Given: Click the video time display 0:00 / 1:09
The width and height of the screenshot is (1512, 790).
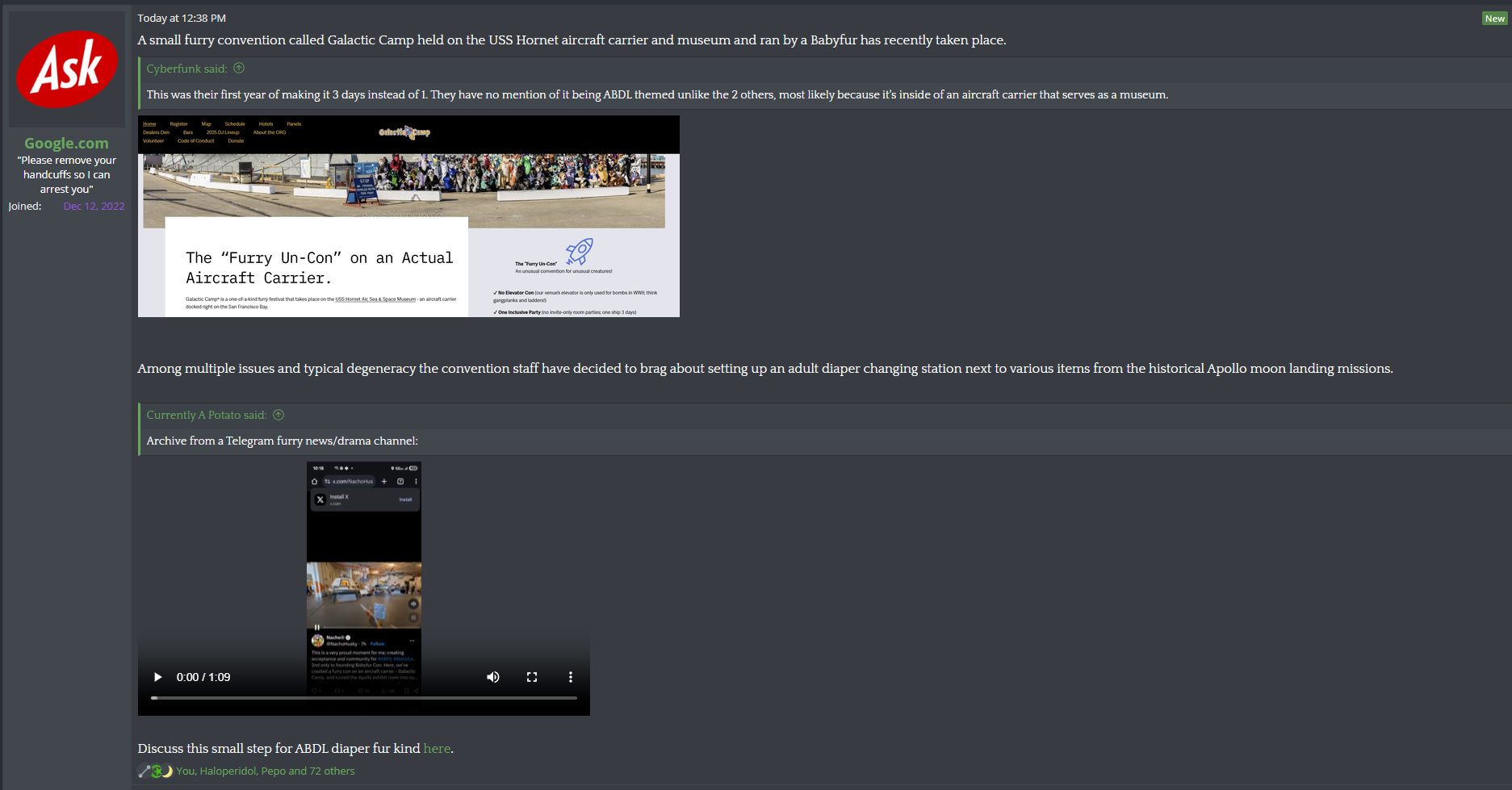Looking at the screenshot, I should coord(203,677).
